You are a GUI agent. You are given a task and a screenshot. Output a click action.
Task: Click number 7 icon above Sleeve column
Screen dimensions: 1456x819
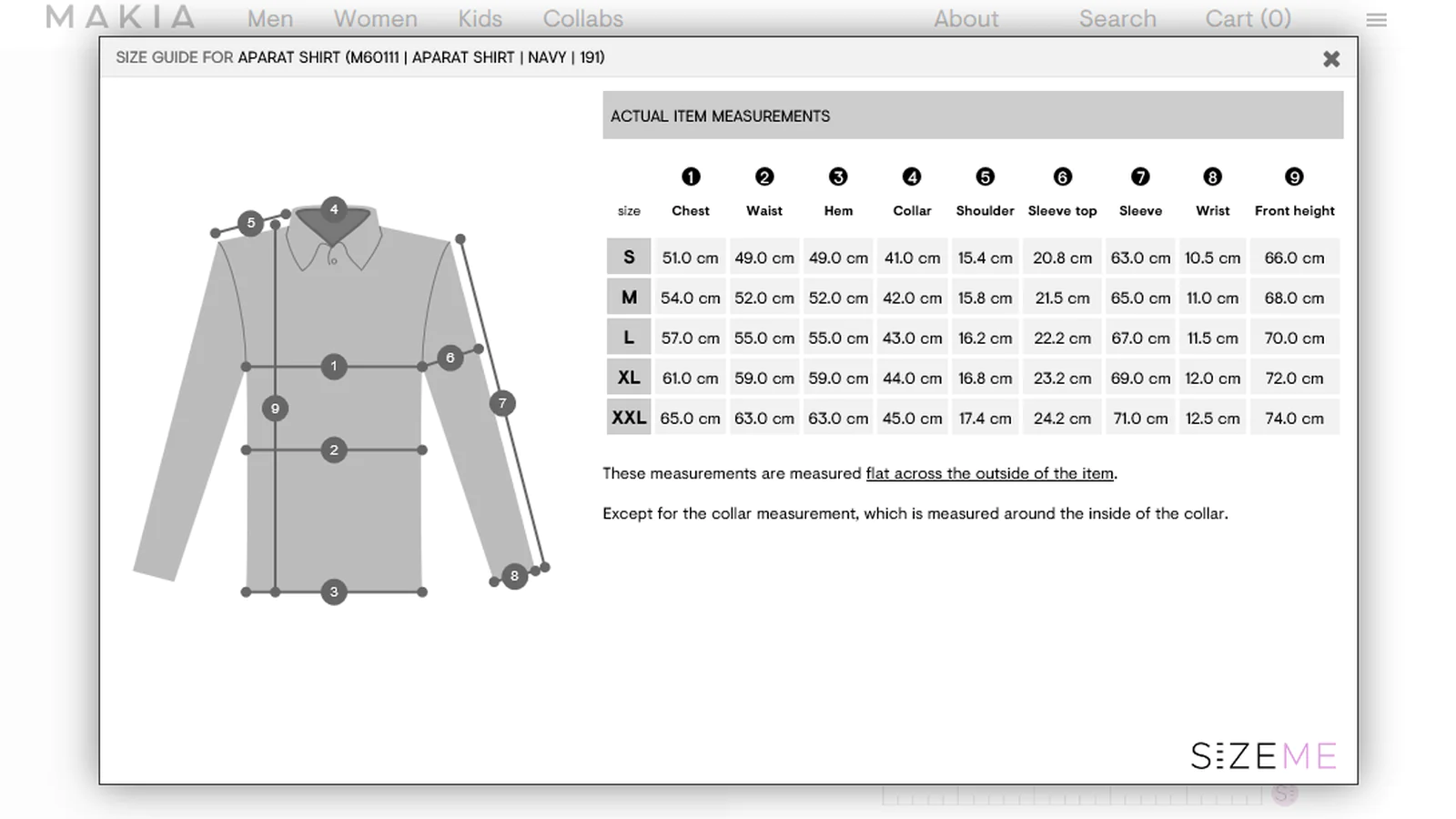[x=1140, y=177]
